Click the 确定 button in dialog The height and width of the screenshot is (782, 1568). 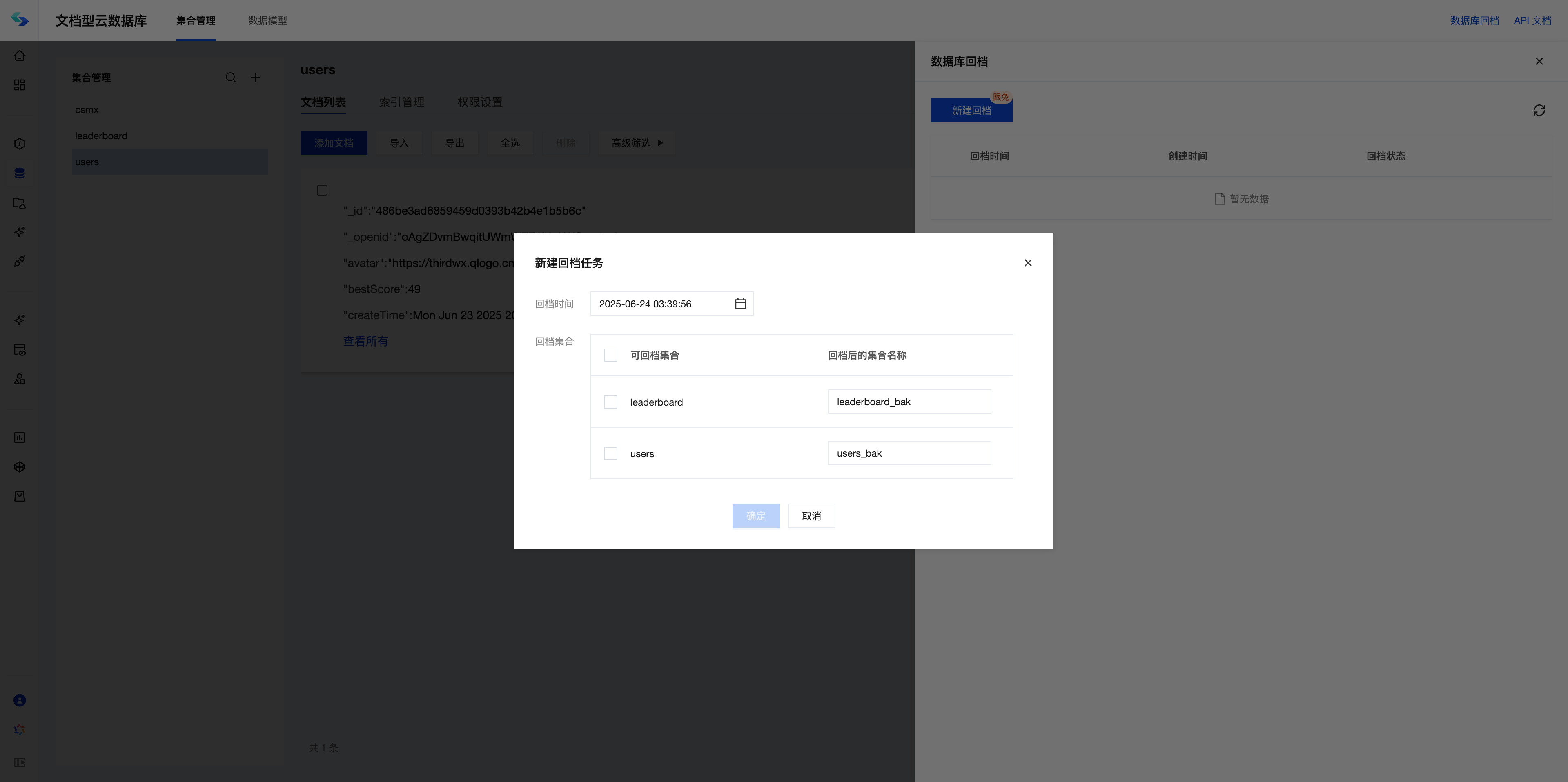click(x=755, y=516)
